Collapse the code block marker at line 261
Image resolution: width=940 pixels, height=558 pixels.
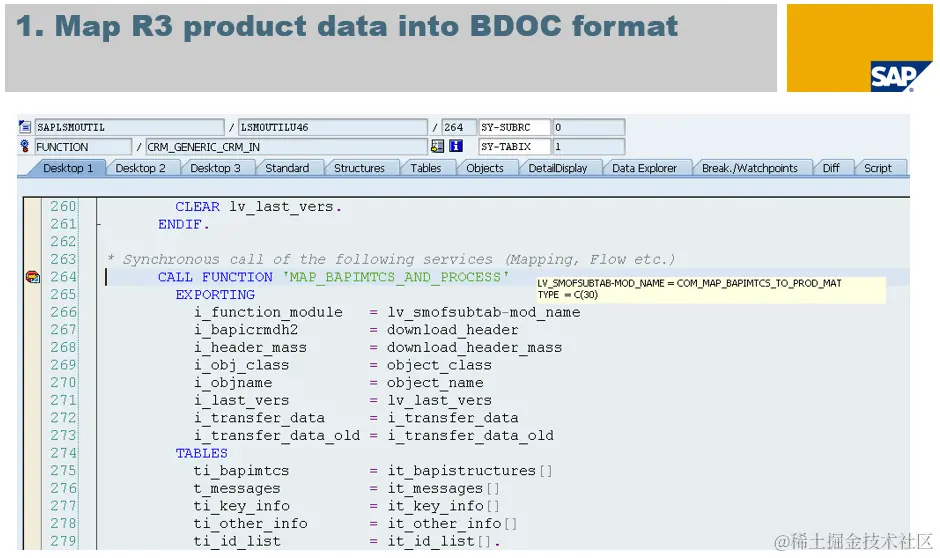pos(98,225)
